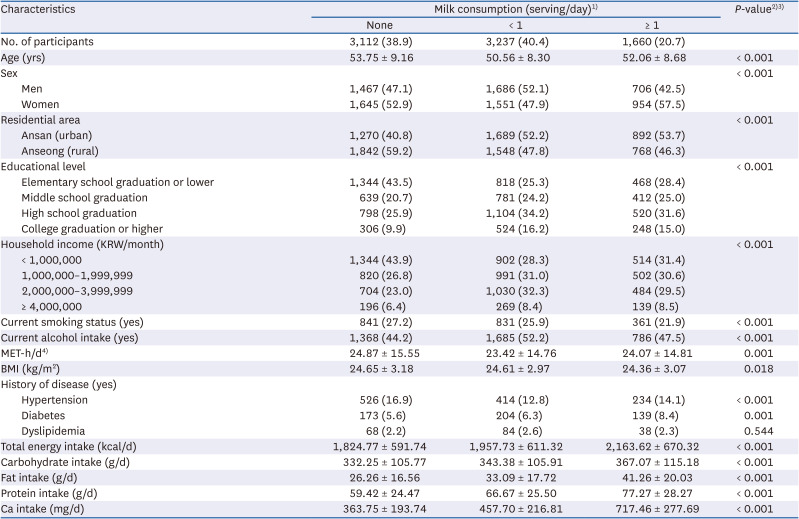Click the 'Middle school graduation' label

pyautogui.click(x=85, y=198)
